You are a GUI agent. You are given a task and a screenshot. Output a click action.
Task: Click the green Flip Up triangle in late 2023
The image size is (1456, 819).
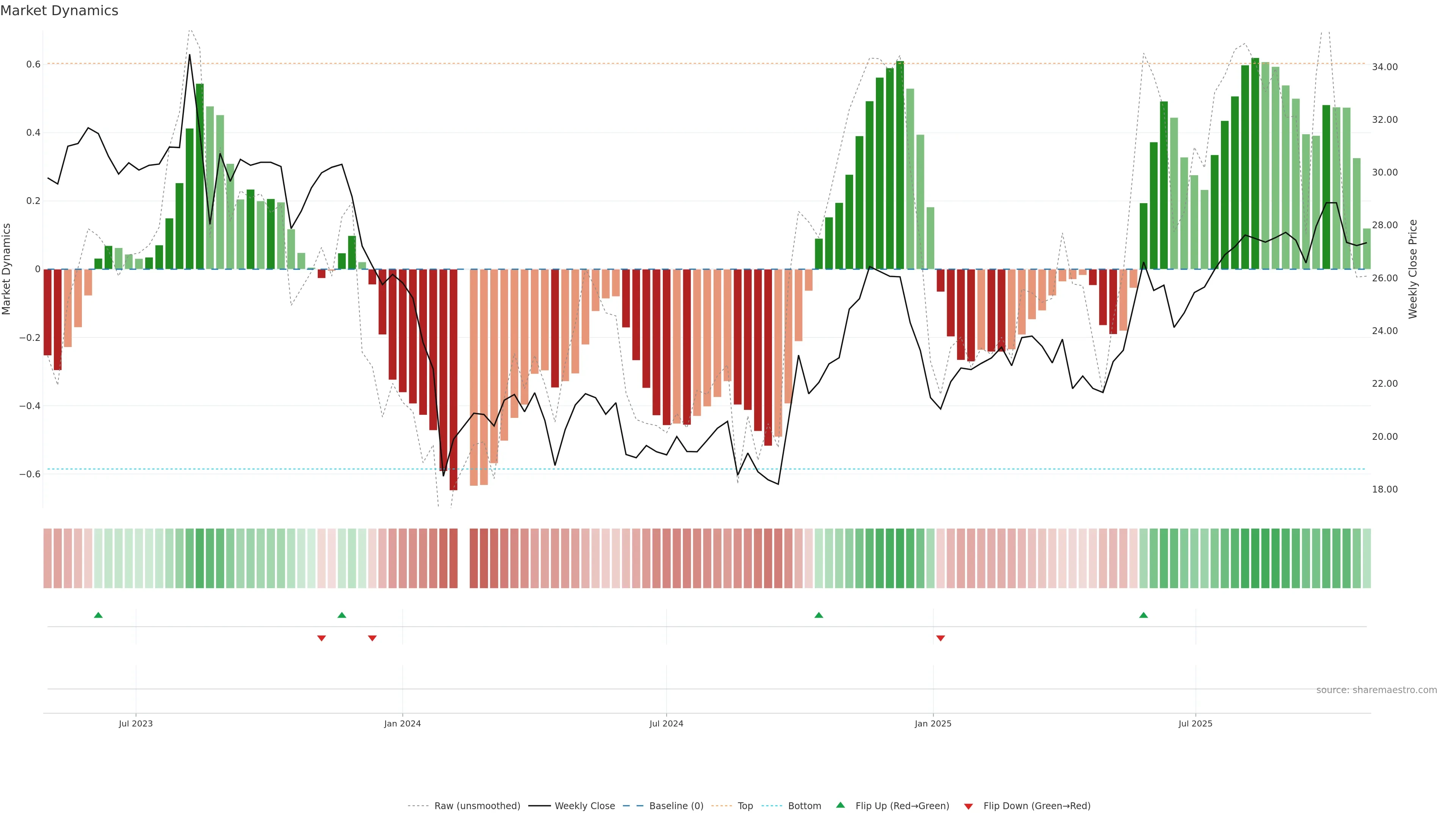341,615
